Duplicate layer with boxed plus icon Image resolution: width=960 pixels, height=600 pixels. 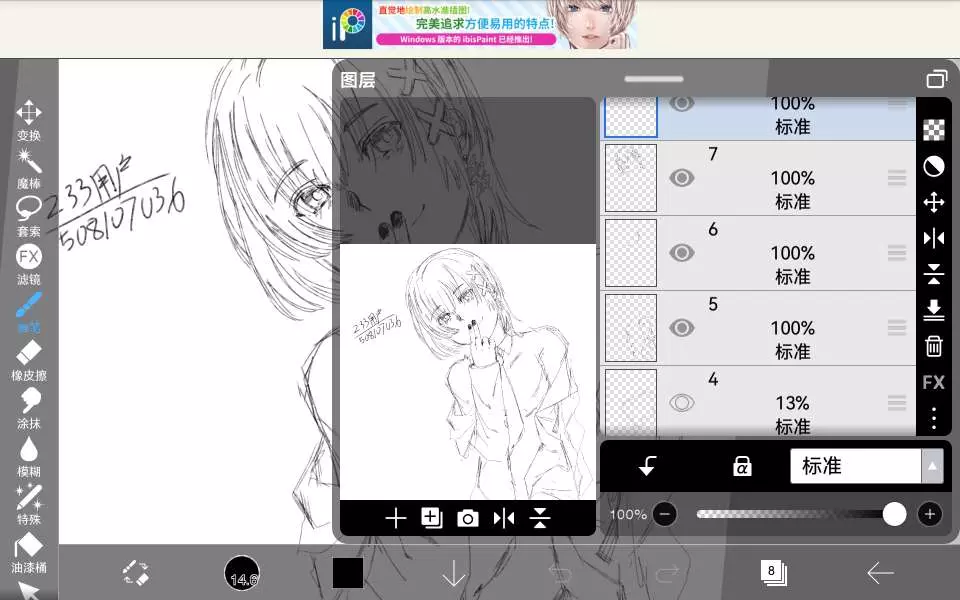click(432, 518)
